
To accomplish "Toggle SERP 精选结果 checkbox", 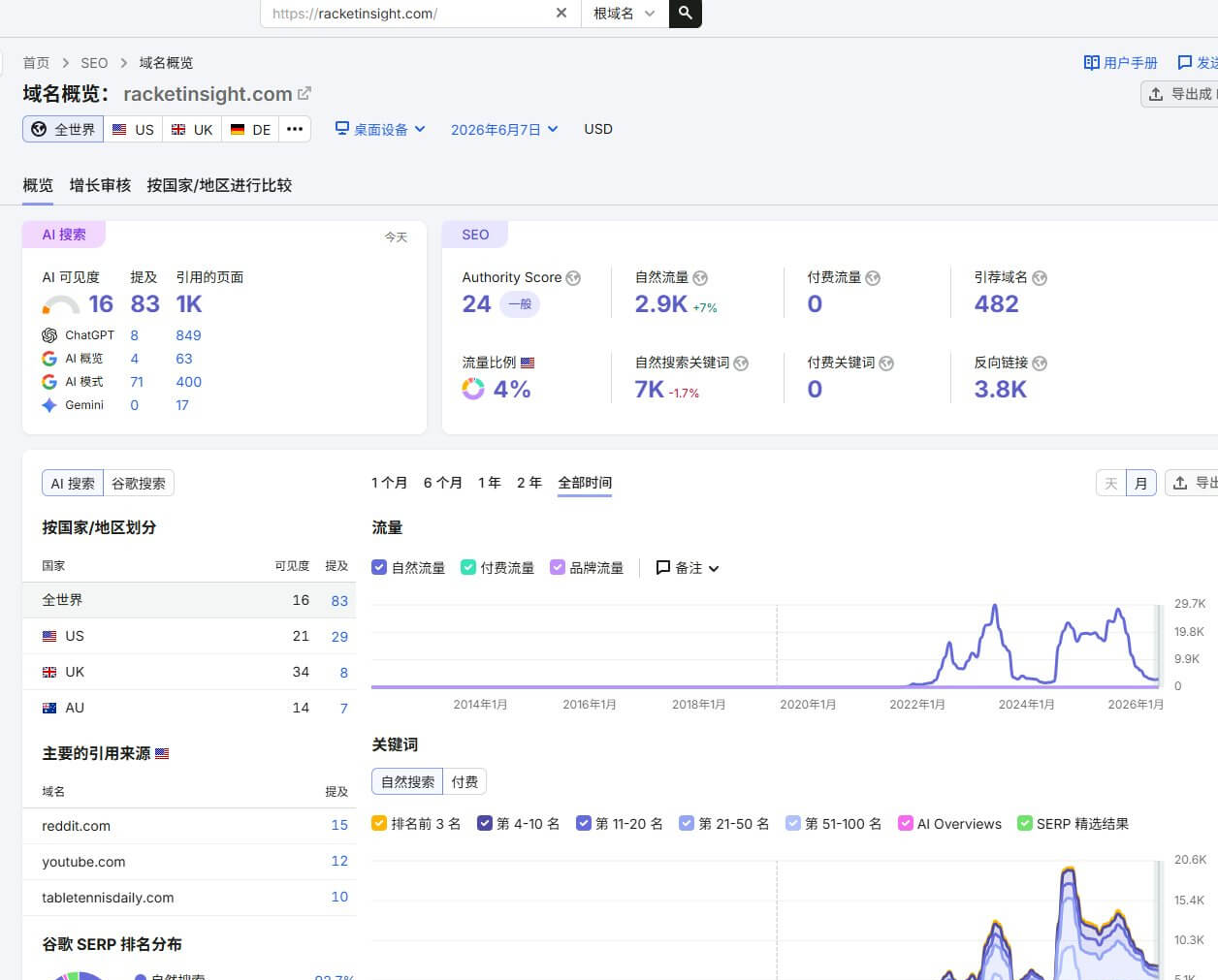I will pyautogui.click(x=1025, y=823).
